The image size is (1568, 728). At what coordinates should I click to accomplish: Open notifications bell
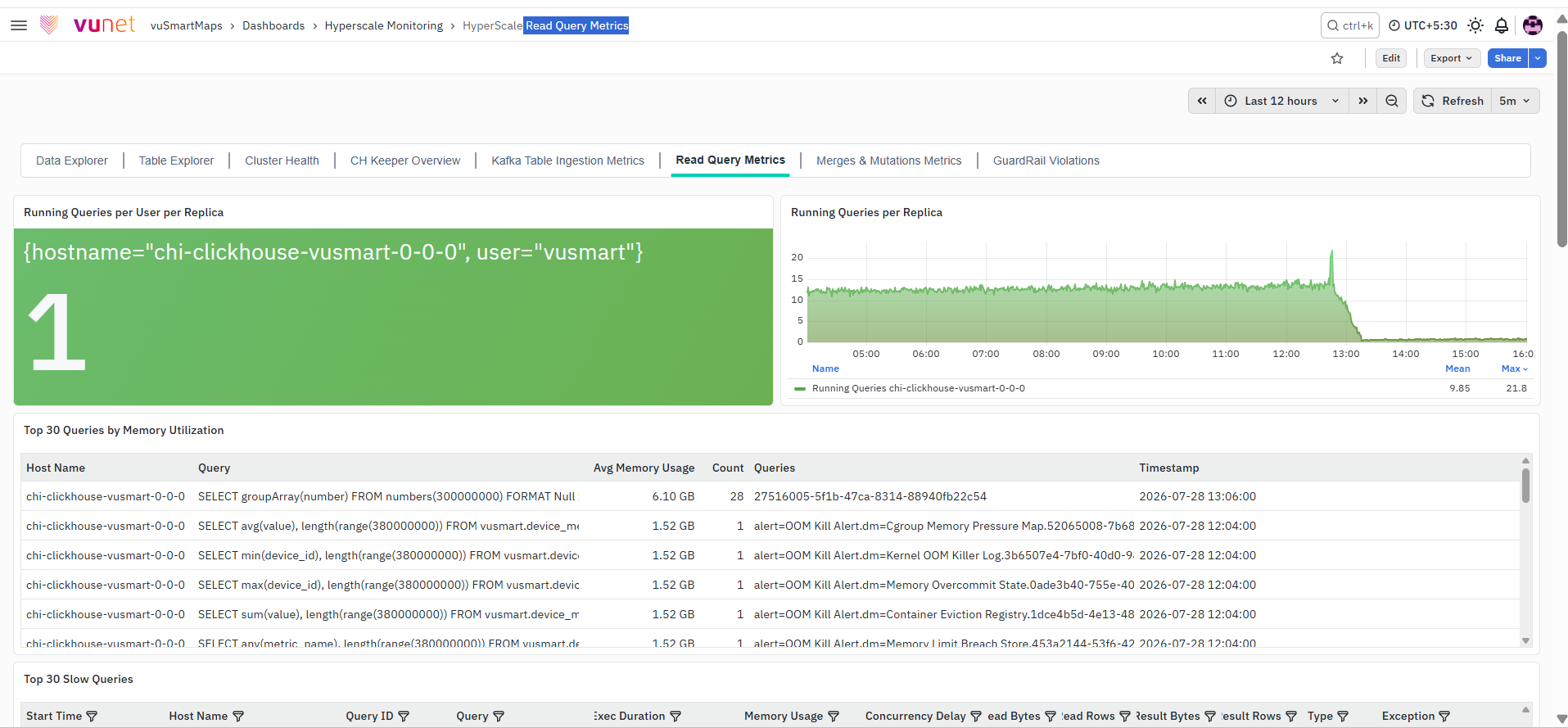click(1502, 25)
